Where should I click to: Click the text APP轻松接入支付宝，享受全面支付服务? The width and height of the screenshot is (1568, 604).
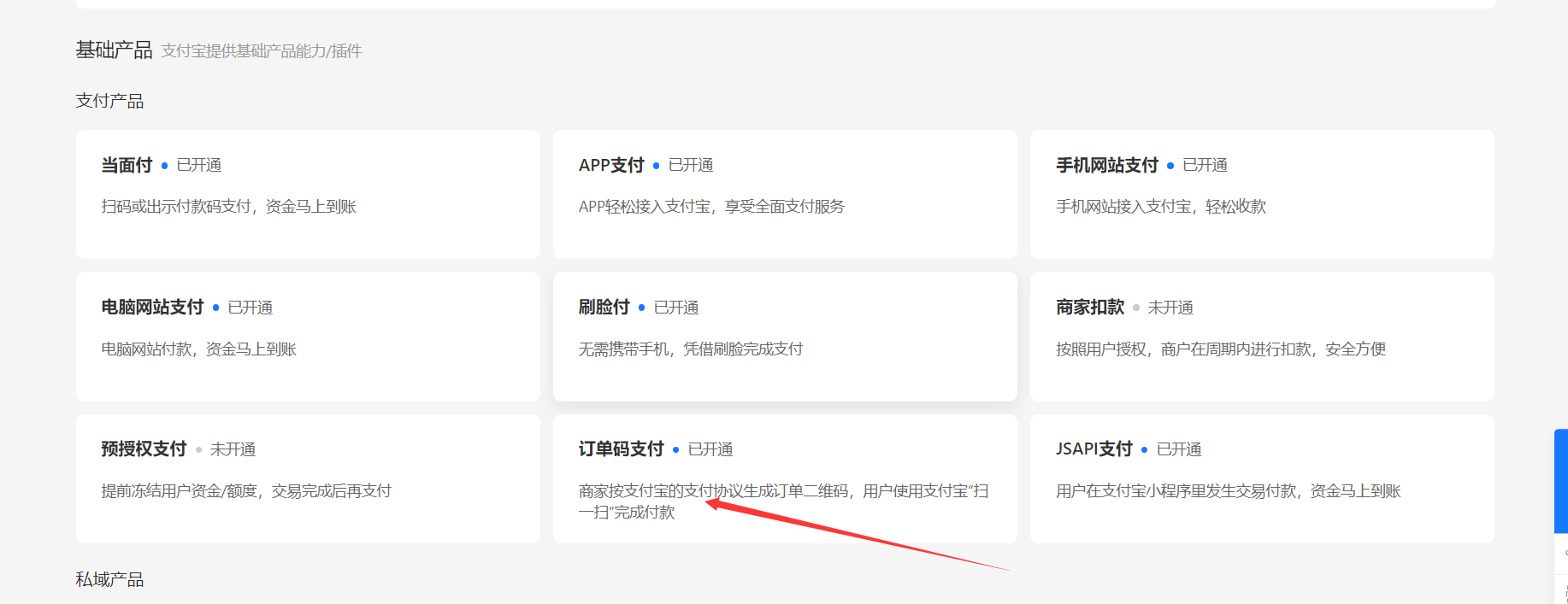pyautogui.click(x=711, y=206)
